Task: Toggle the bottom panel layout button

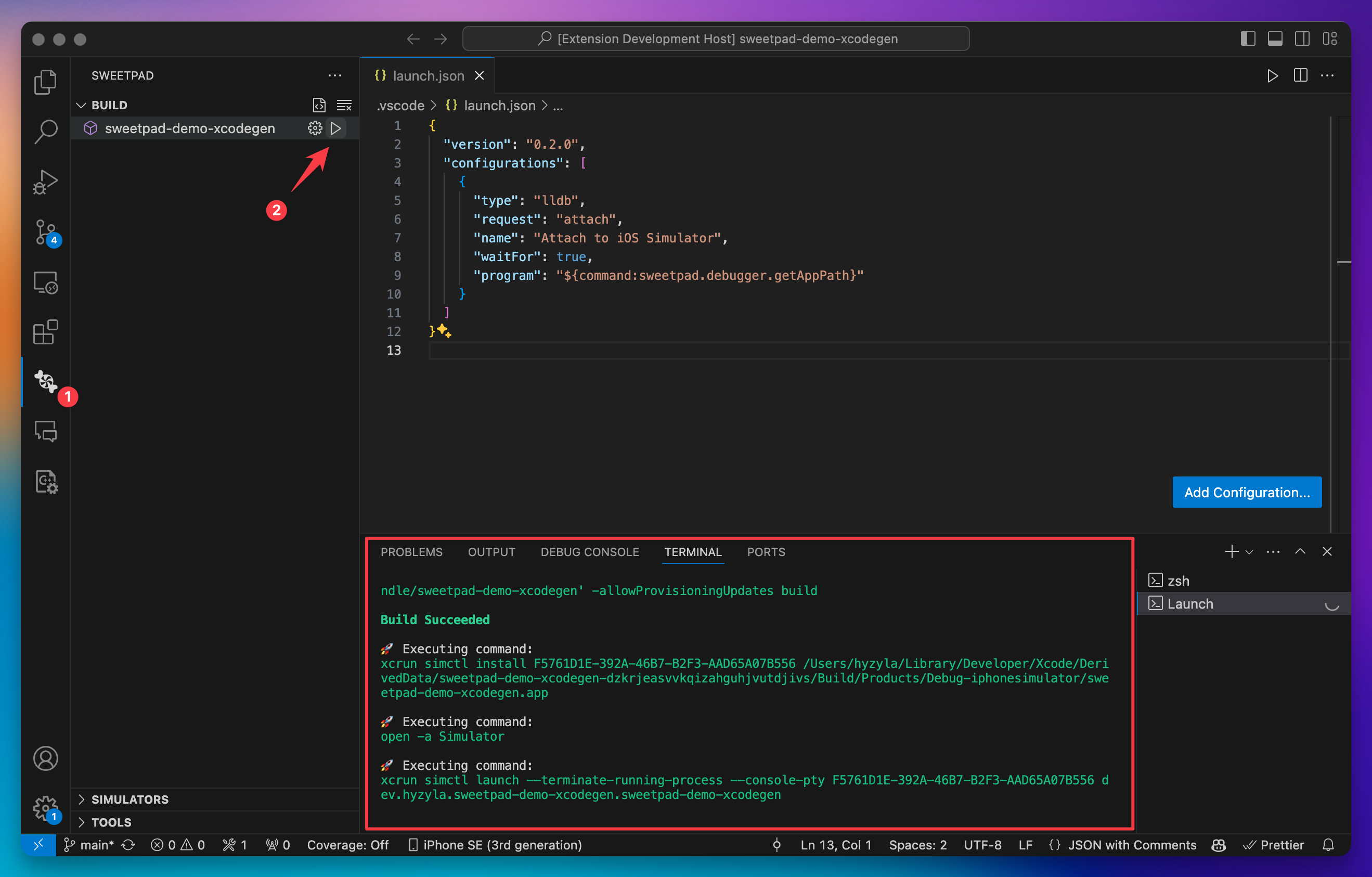Action: pos(1275,38)
